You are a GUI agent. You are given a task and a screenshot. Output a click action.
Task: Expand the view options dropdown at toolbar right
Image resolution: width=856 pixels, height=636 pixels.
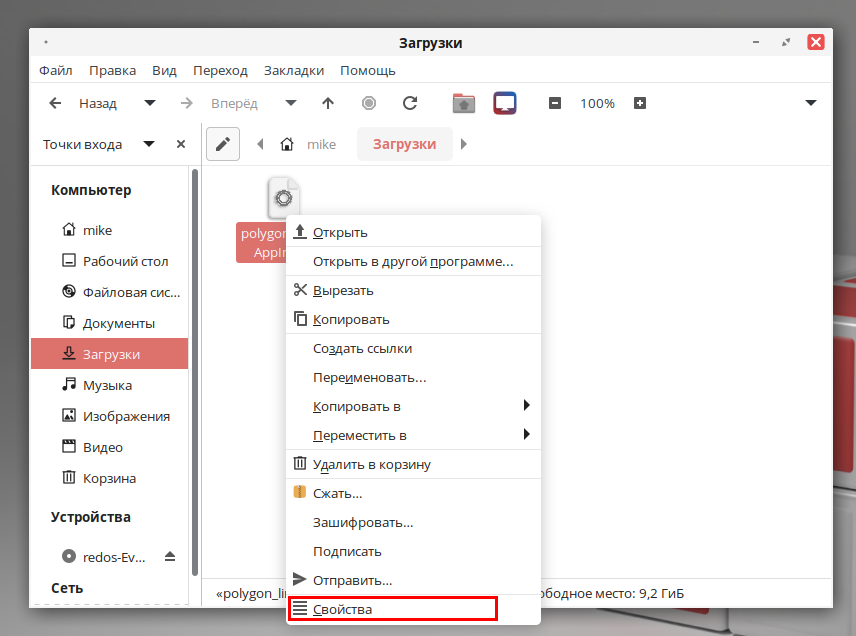(x=811, y=103)
